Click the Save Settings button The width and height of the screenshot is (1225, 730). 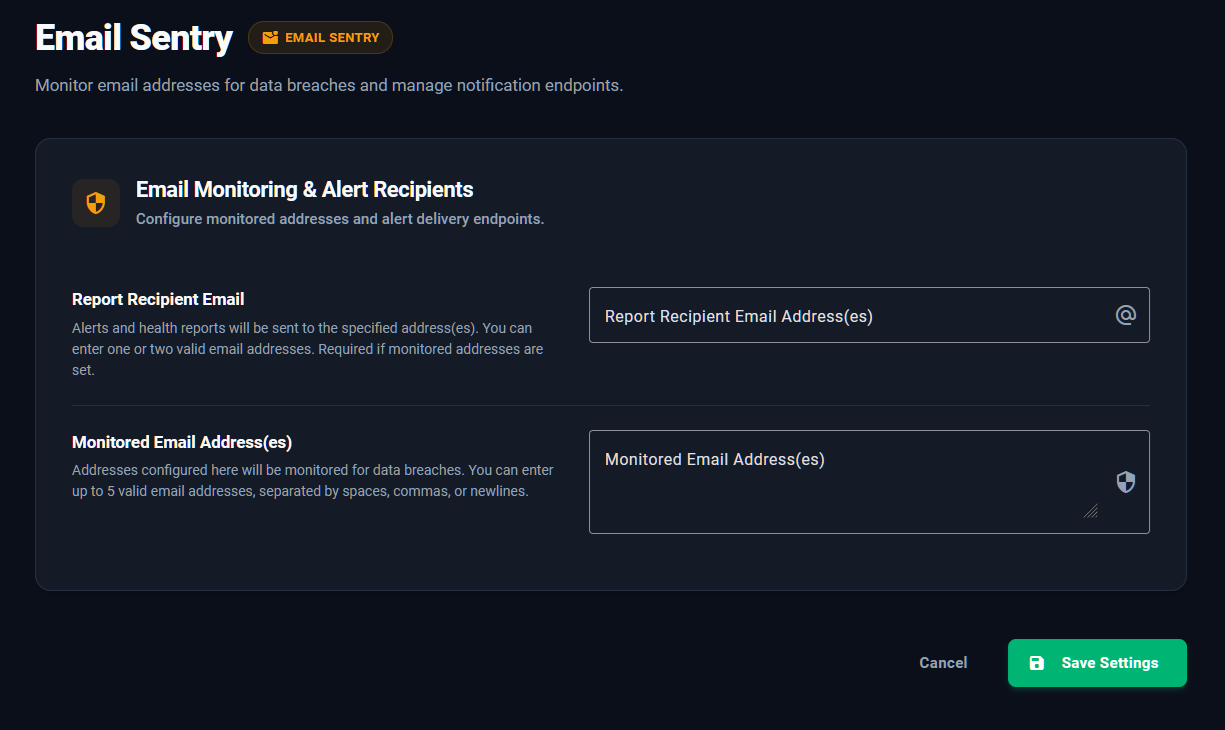(x=1097, y=663)
